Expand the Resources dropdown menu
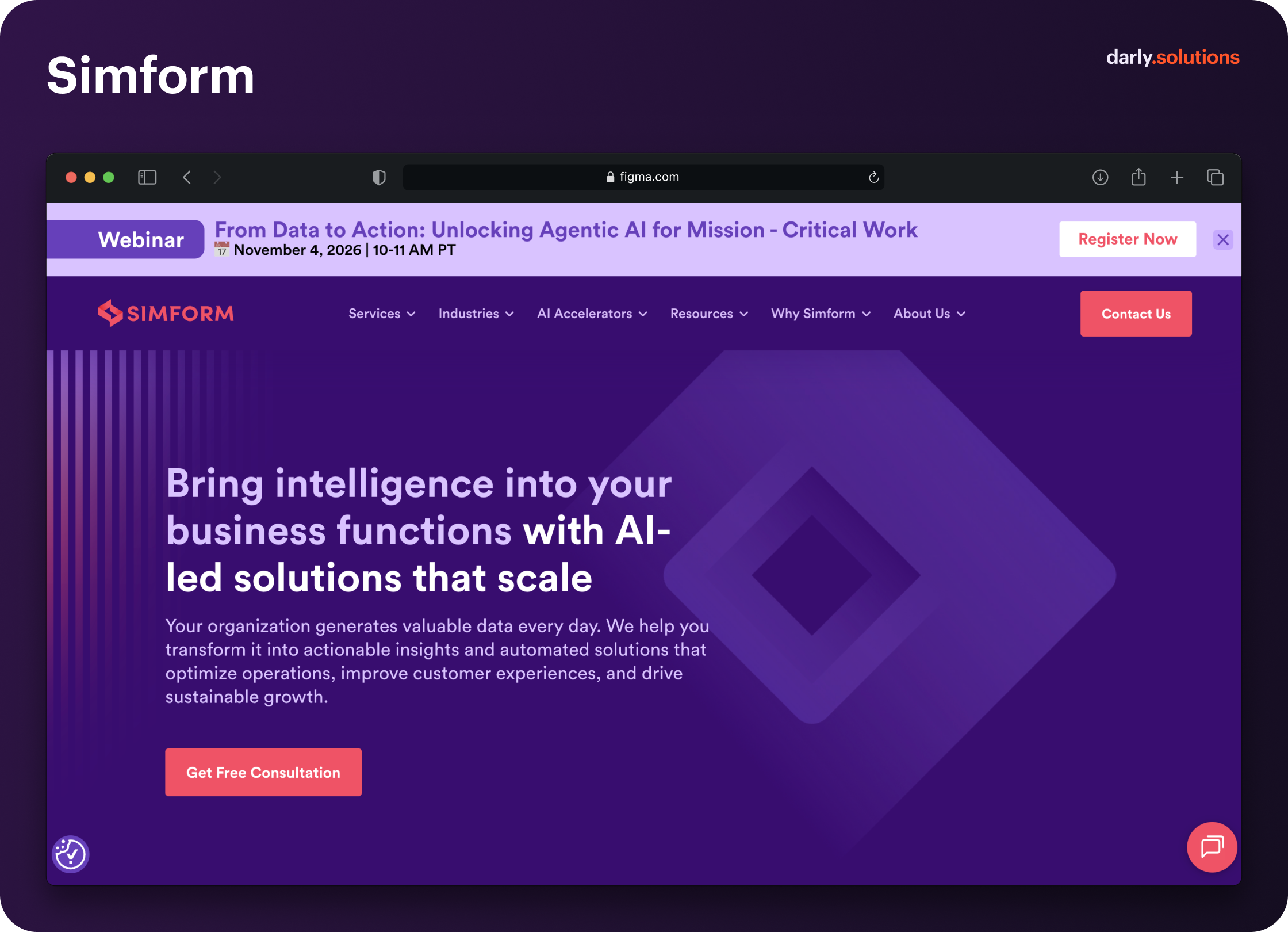 pyautogui.click(x=709, y=314)
